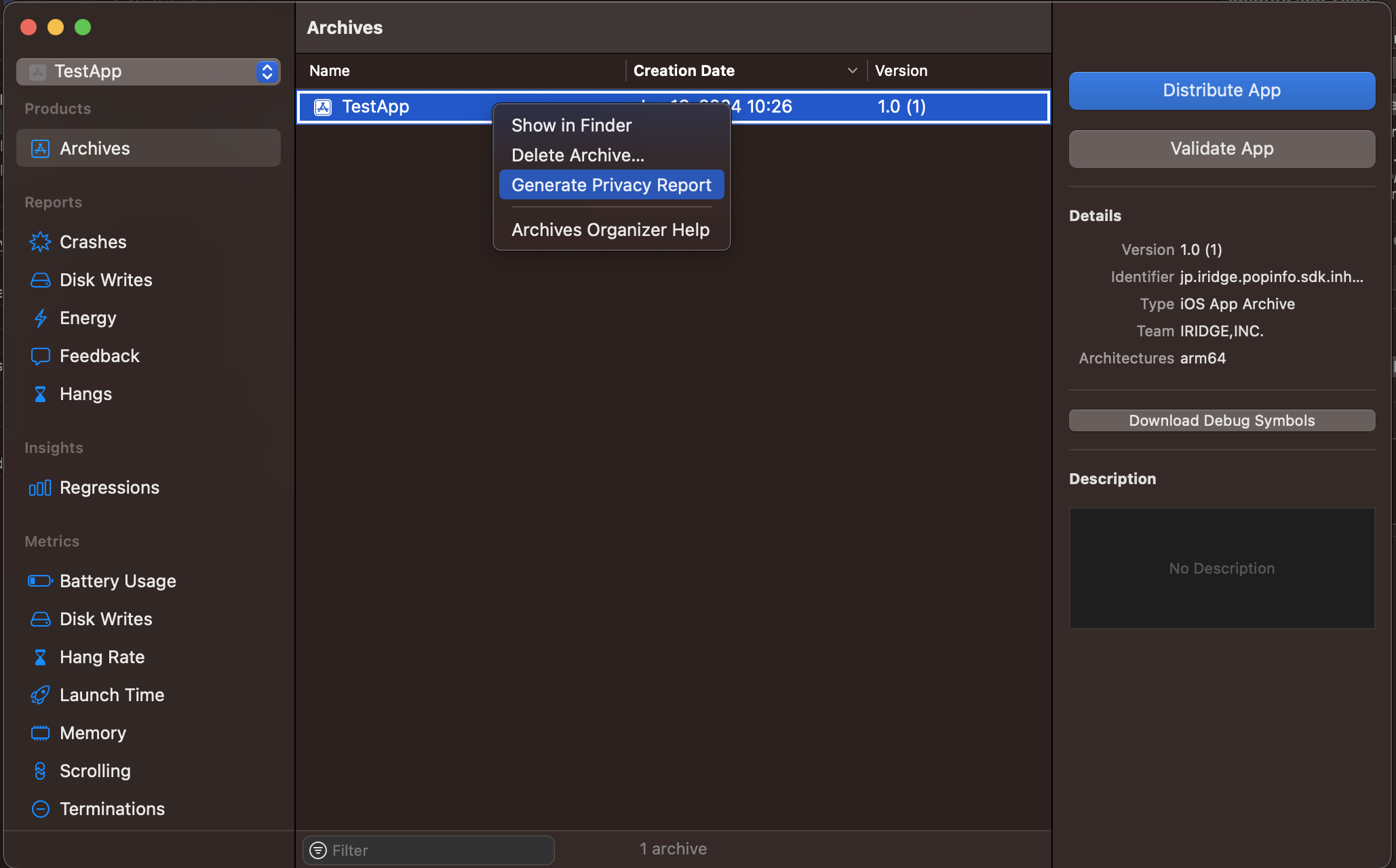1396x868 pixels.
Task: Click Download Debug Symbols button
Action: pyautogui.click(x=1221, y=420)
